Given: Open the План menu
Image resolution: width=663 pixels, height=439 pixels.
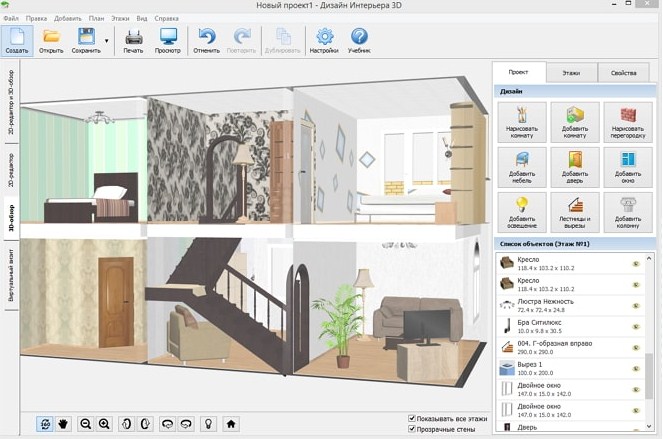Looking at the screenshot, I should [x=96, y=19].
